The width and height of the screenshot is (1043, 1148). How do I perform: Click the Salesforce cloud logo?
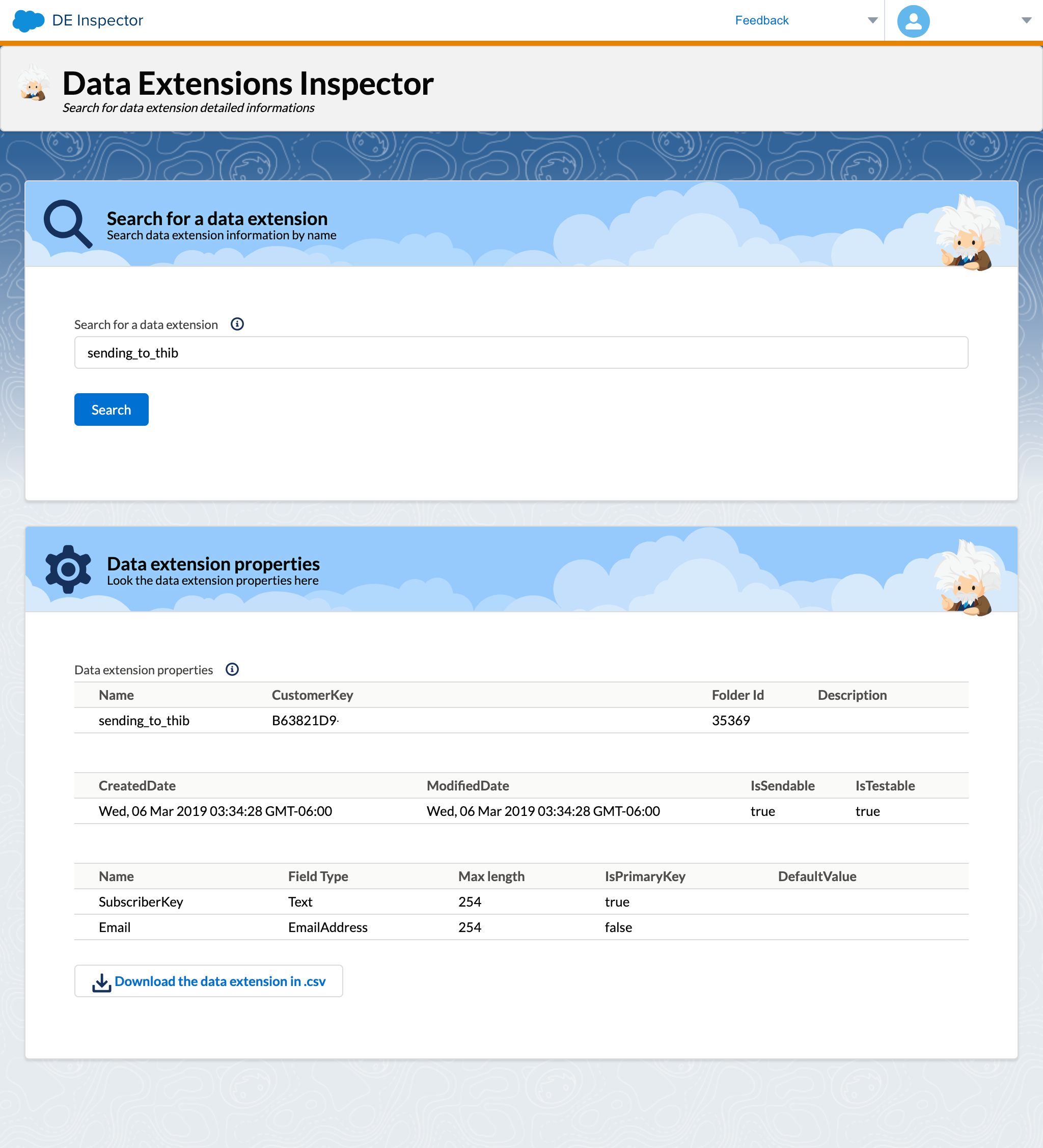(29, 20)
